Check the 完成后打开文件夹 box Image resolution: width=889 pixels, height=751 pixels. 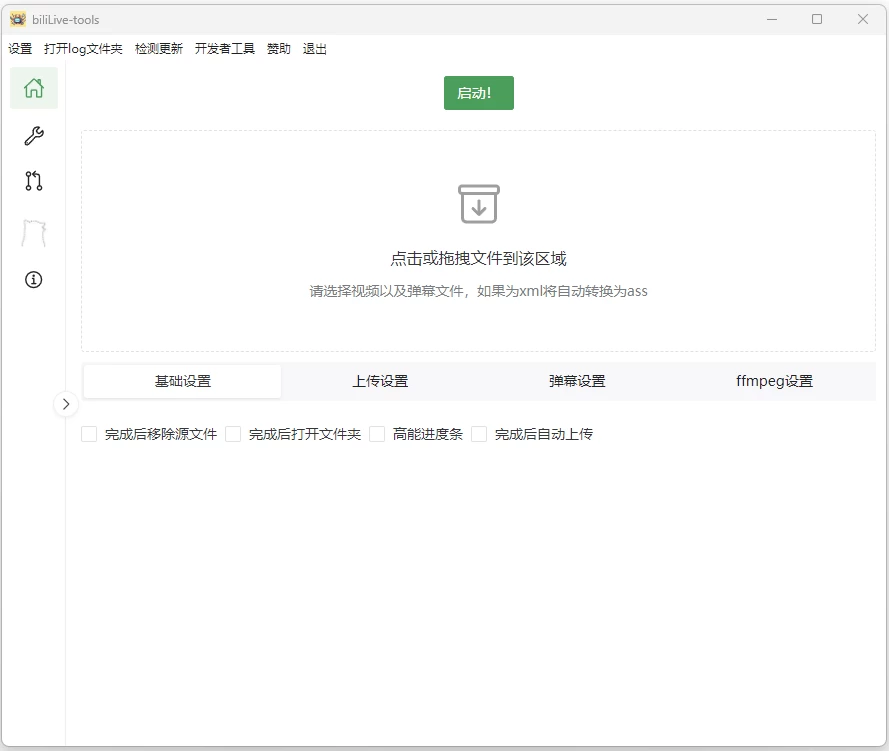[x=232, y=434]
